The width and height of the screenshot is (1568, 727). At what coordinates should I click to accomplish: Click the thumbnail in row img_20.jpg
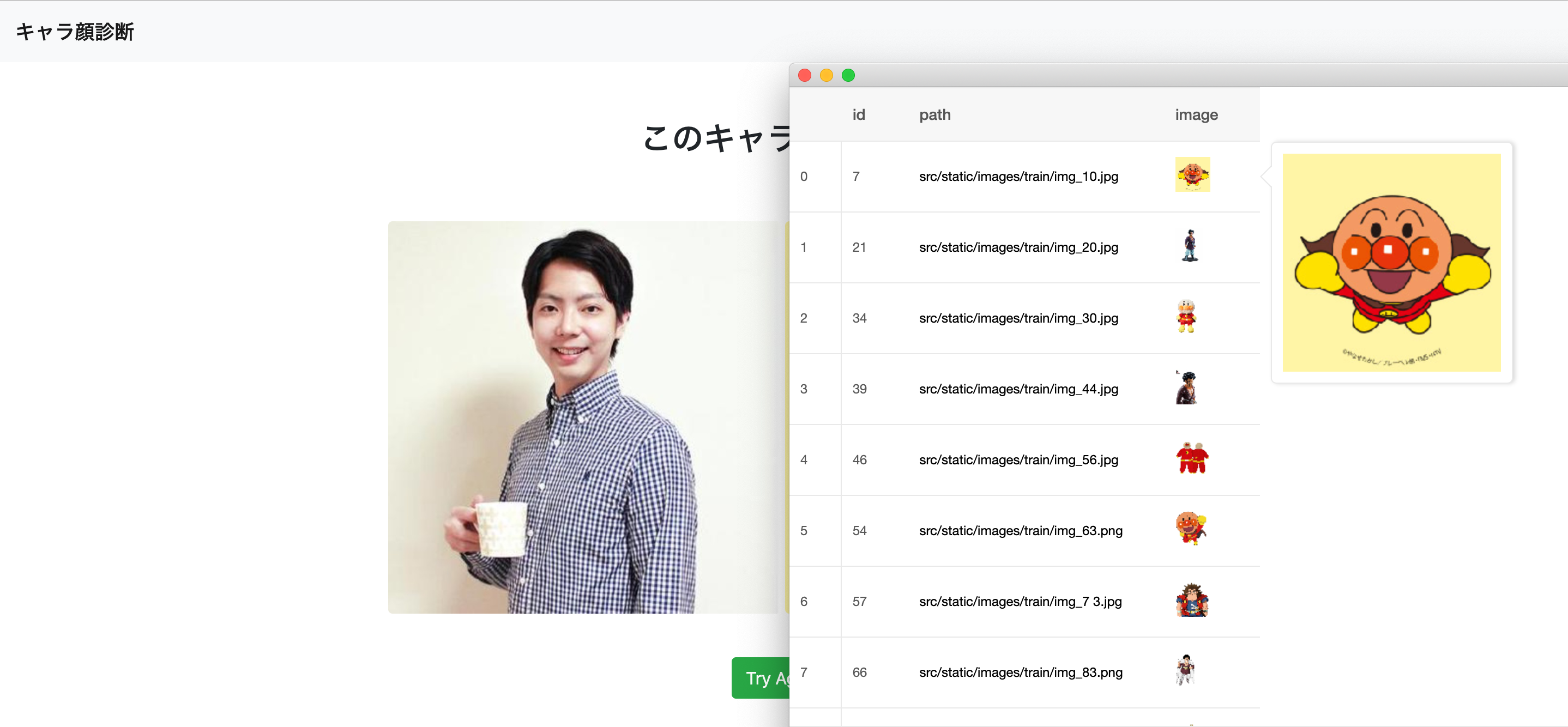point(1190,246)
